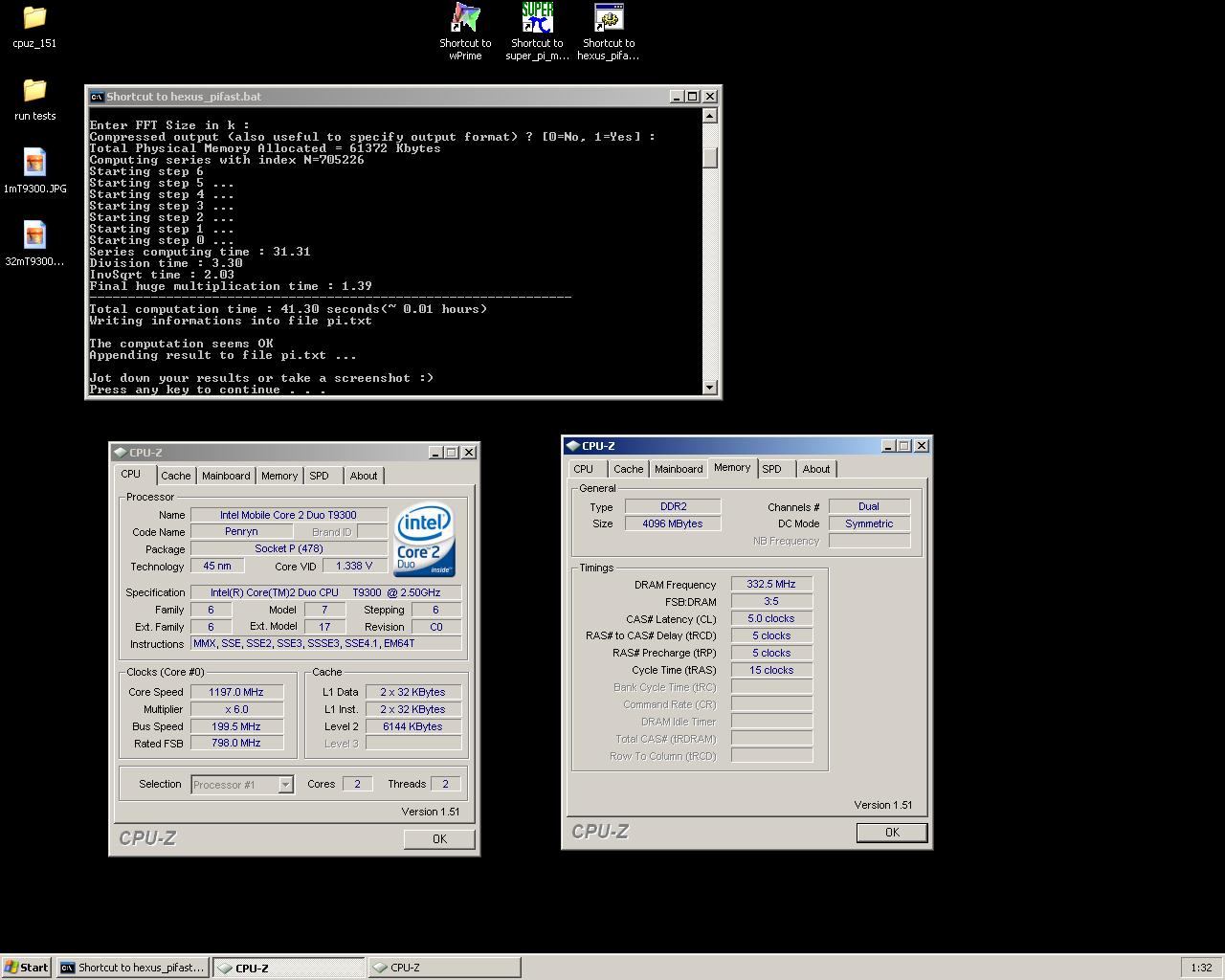Switch to About tab in right CPU-Z window

pyautogui.click(x=816, y=469)
